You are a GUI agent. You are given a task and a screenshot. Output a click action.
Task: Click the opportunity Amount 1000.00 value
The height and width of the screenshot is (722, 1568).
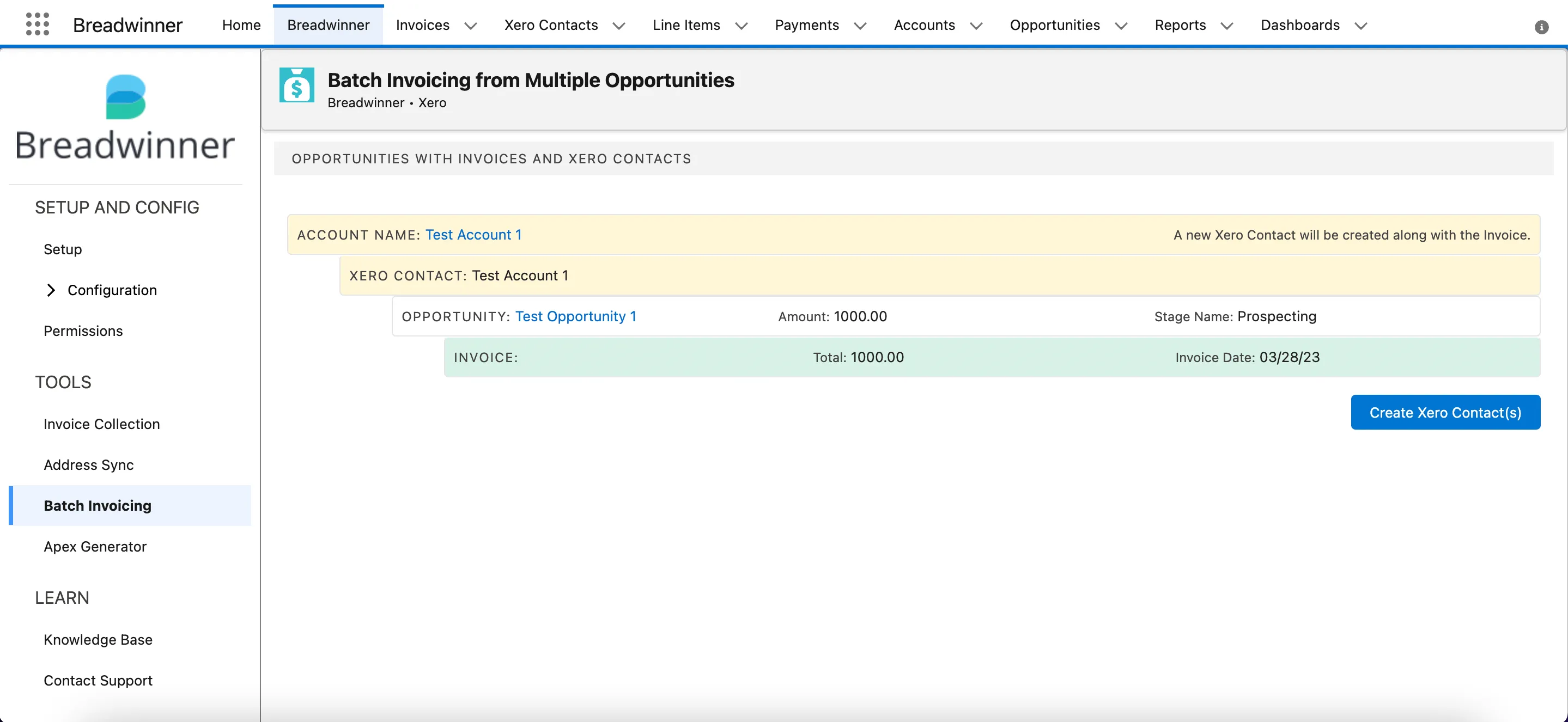click(x=860, y=316)
